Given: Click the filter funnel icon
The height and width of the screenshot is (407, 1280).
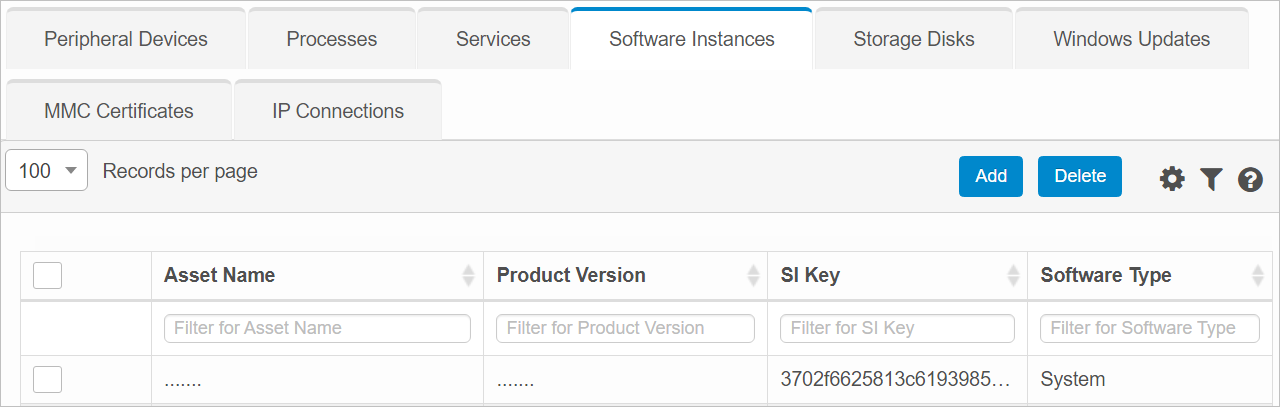Looking at the screenshot, I should coord(1211,179).
